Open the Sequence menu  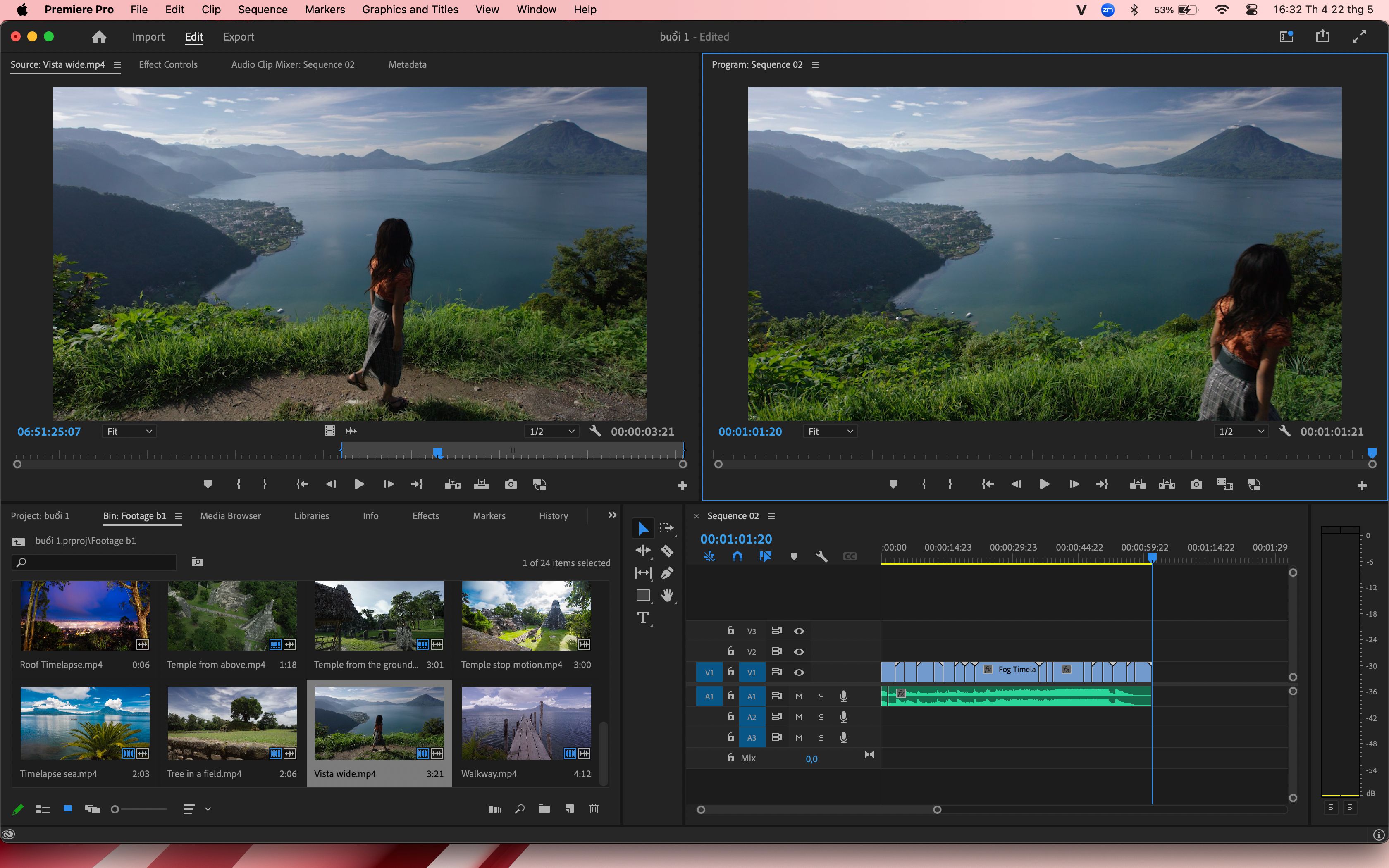(263, 9)
